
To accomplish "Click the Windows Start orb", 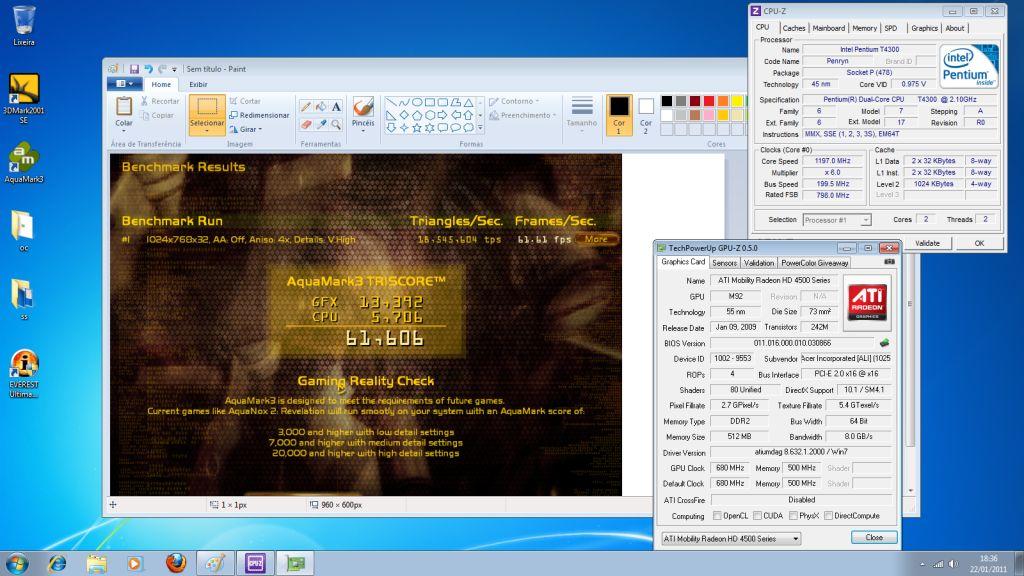I will point(17,563).
